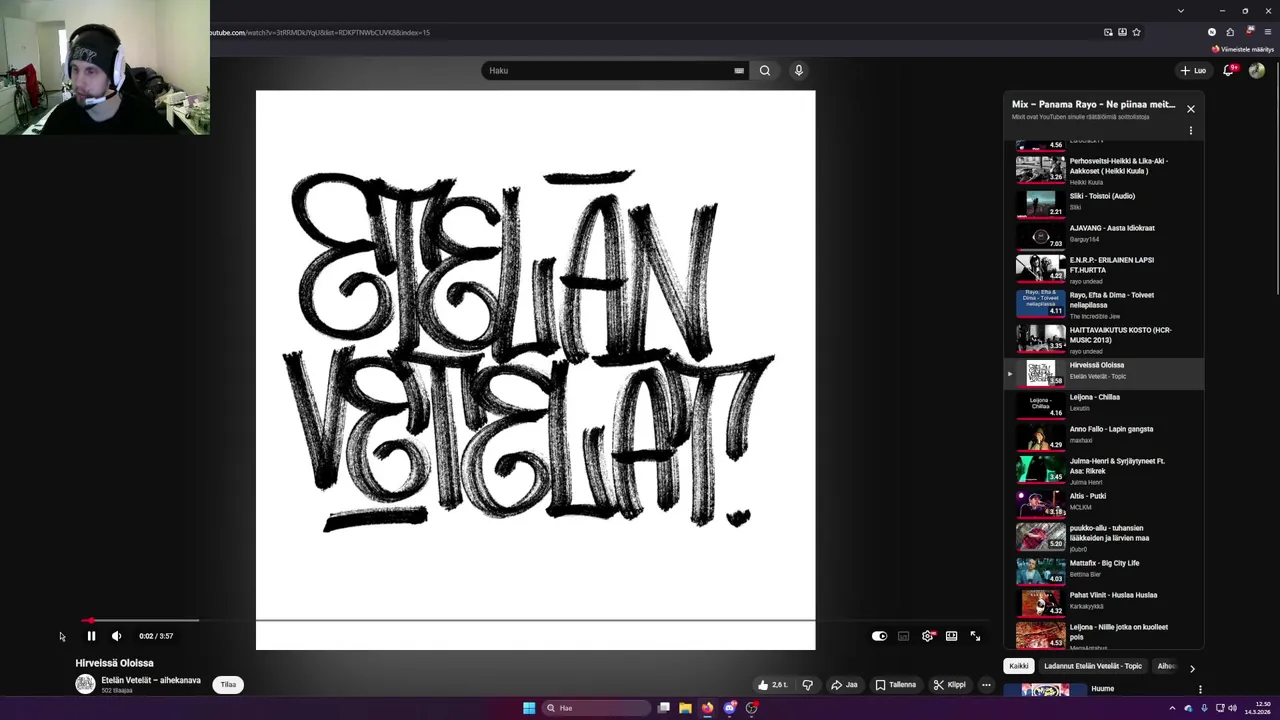Image resolution: width=1280 pixels, height=720 pixels.
Task: Bookmark page with the star icon
Action: point(1136,32)
